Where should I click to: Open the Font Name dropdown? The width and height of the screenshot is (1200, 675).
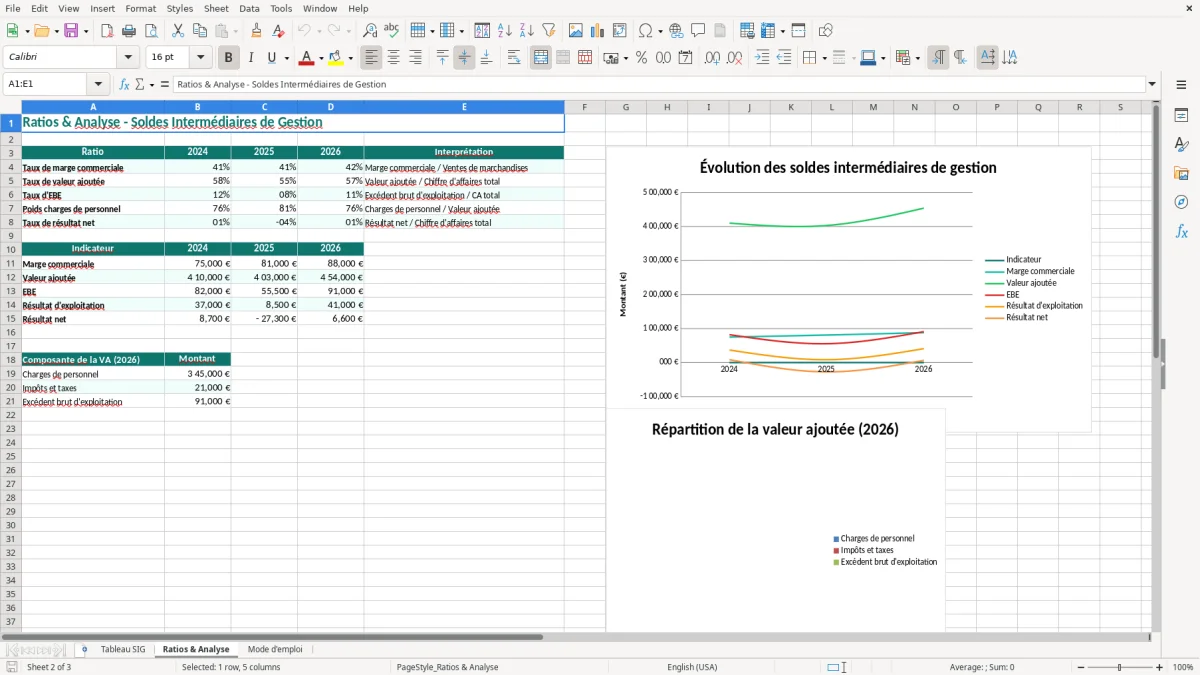[128, 58]
